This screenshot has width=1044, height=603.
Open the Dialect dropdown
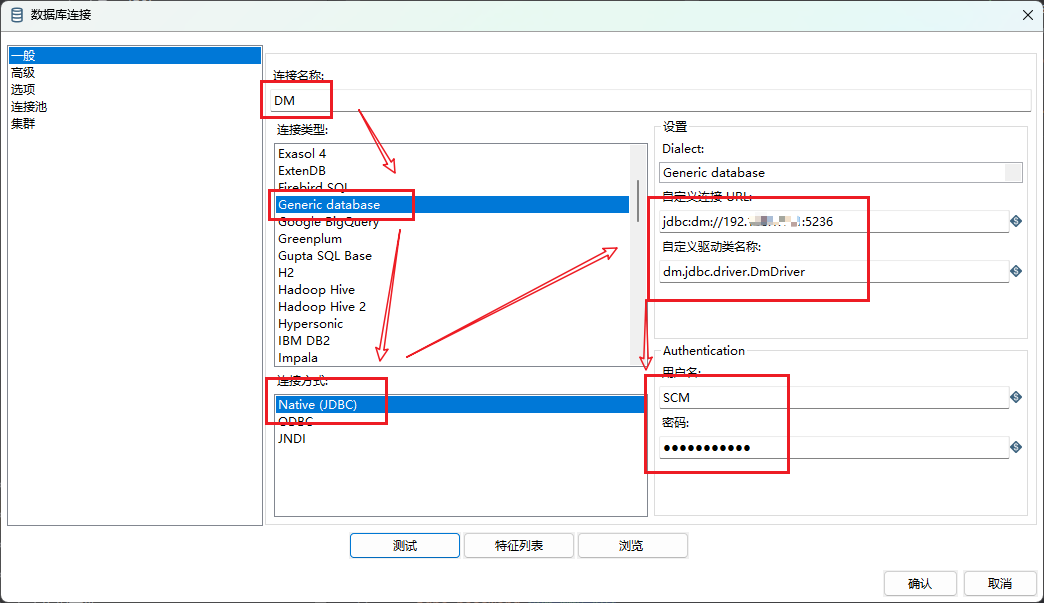[1013, 172]
